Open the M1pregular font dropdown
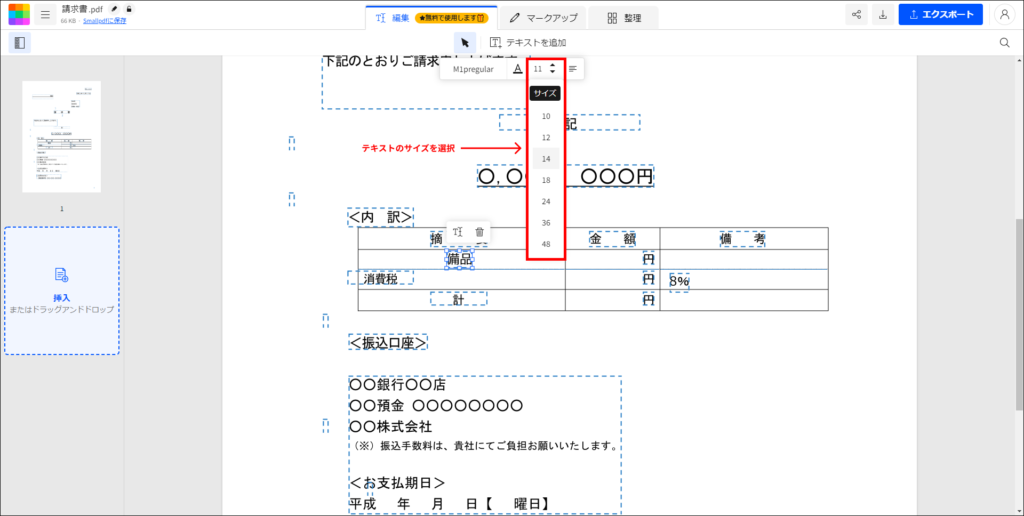1024x516 pixels. pyautogui.click(x=473, y=69)
